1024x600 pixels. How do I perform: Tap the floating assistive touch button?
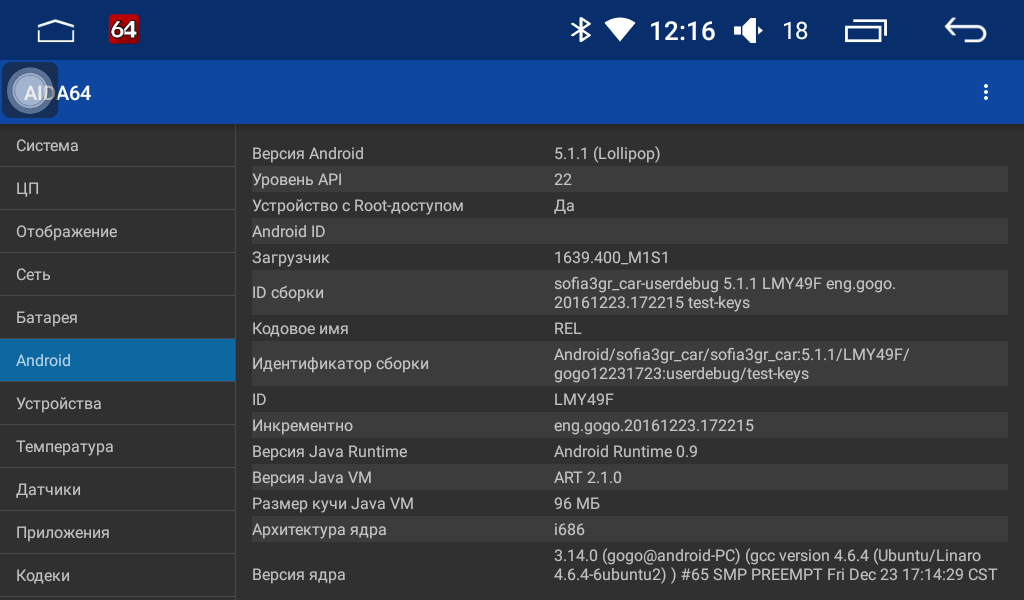[30, 91]
